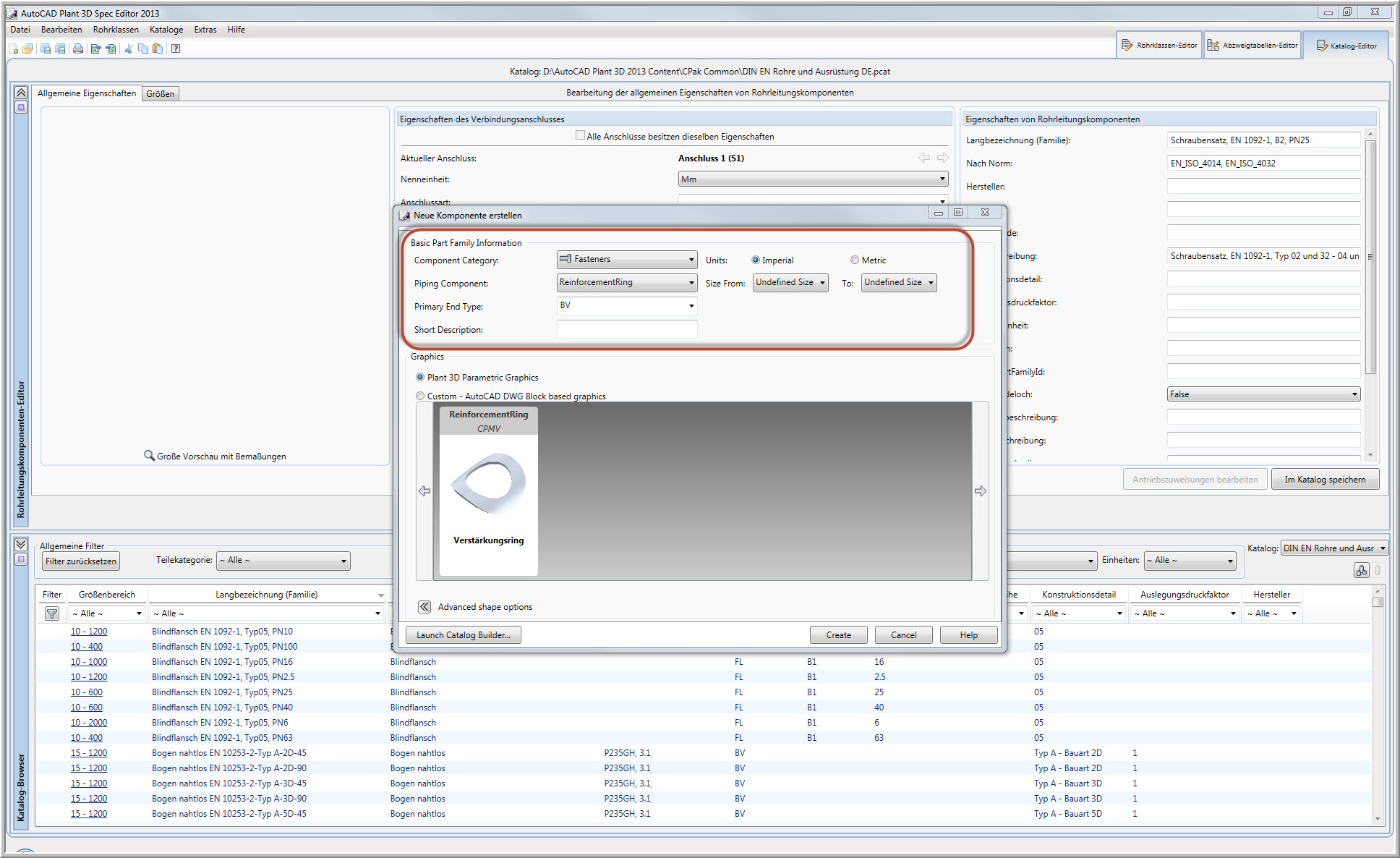1400x858 pixels.
Task: Click previous Anschluss left arrow
Action: 924,158
